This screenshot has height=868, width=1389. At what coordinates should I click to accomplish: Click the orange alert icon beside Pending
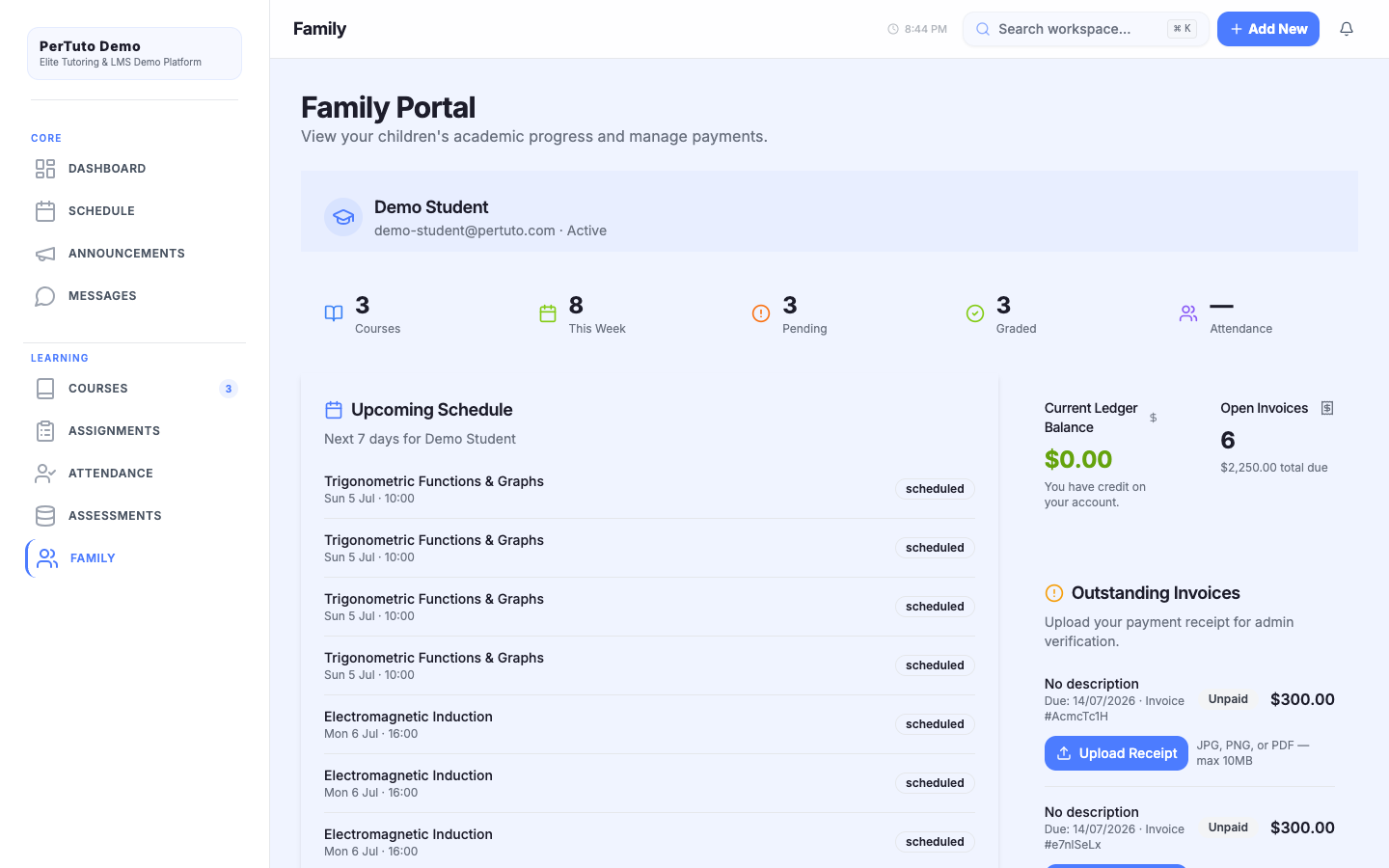(x=761, y=313)
